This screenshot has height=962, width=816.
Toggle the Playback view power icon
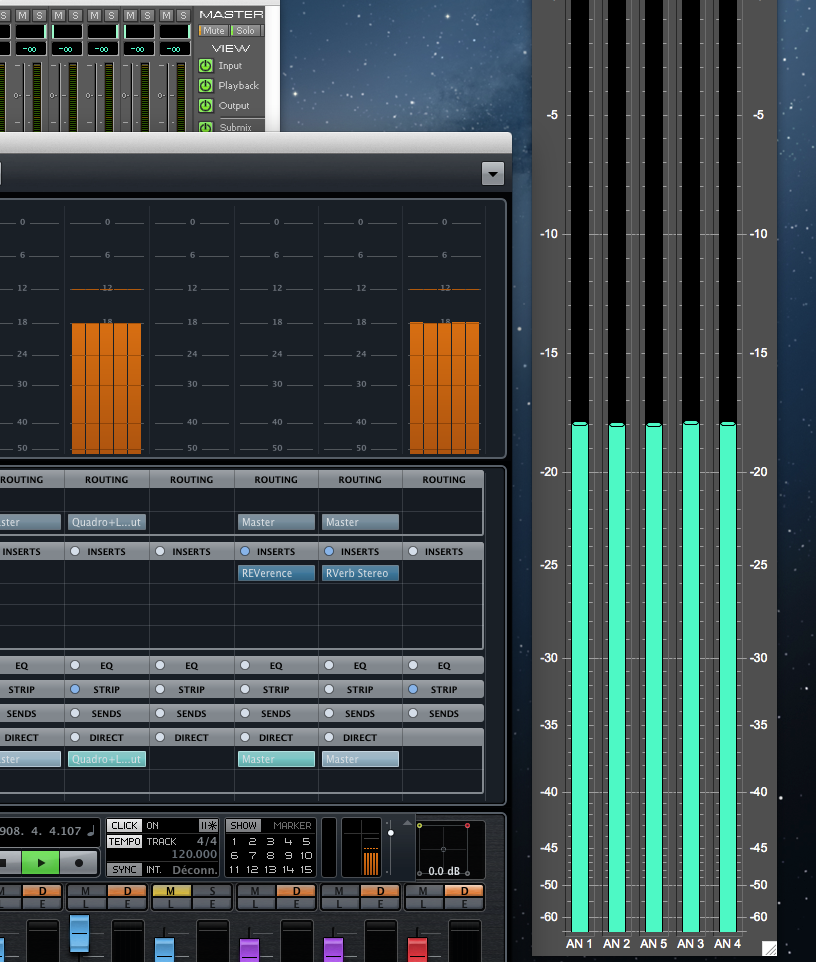[206, 86]
